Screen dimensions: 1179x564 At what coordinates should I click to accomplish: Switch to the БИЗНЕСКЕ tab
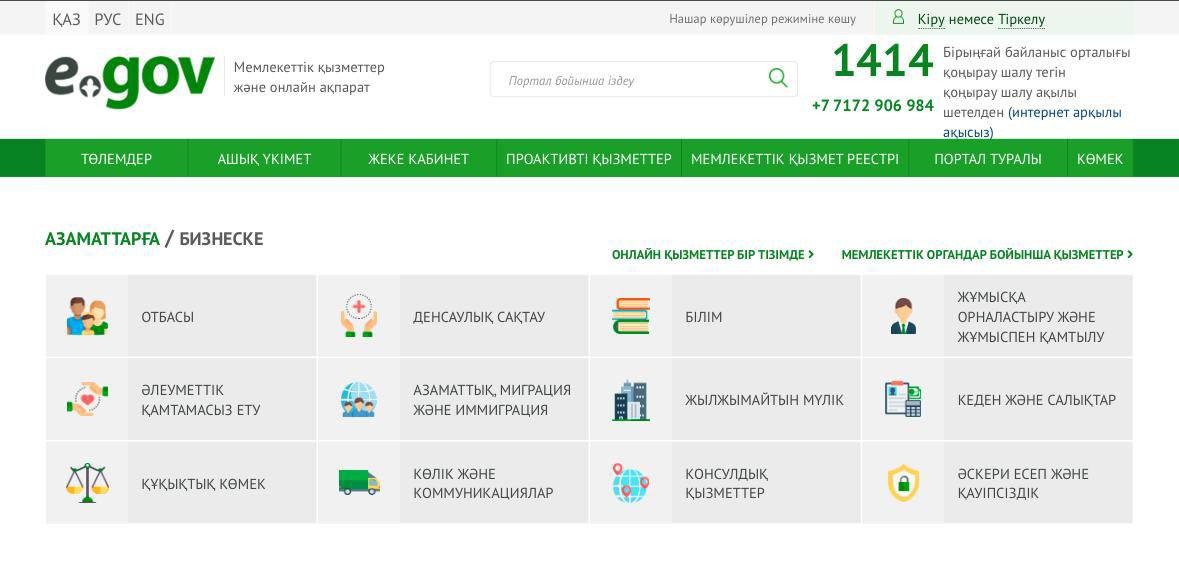pyautogui.click(x=221, y=239)
